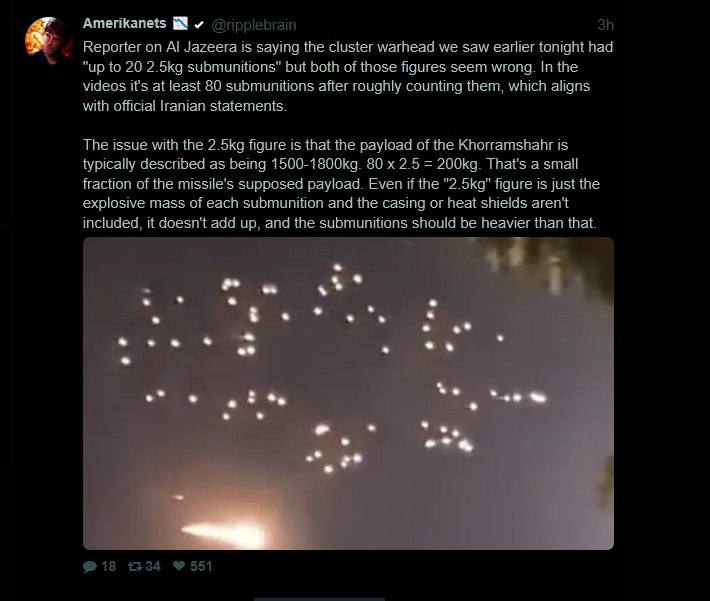Open the @ripplebrain handle link
Screen dimensions: 710x601
click(x=254, y=24)
